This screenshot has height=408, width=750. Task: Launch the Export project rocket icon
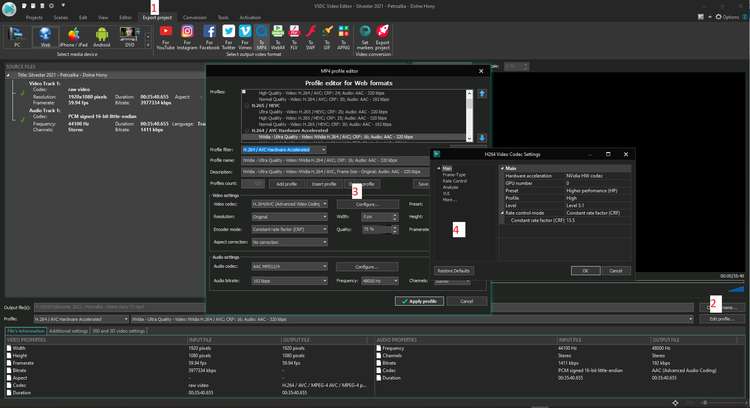tap(382, 37)
